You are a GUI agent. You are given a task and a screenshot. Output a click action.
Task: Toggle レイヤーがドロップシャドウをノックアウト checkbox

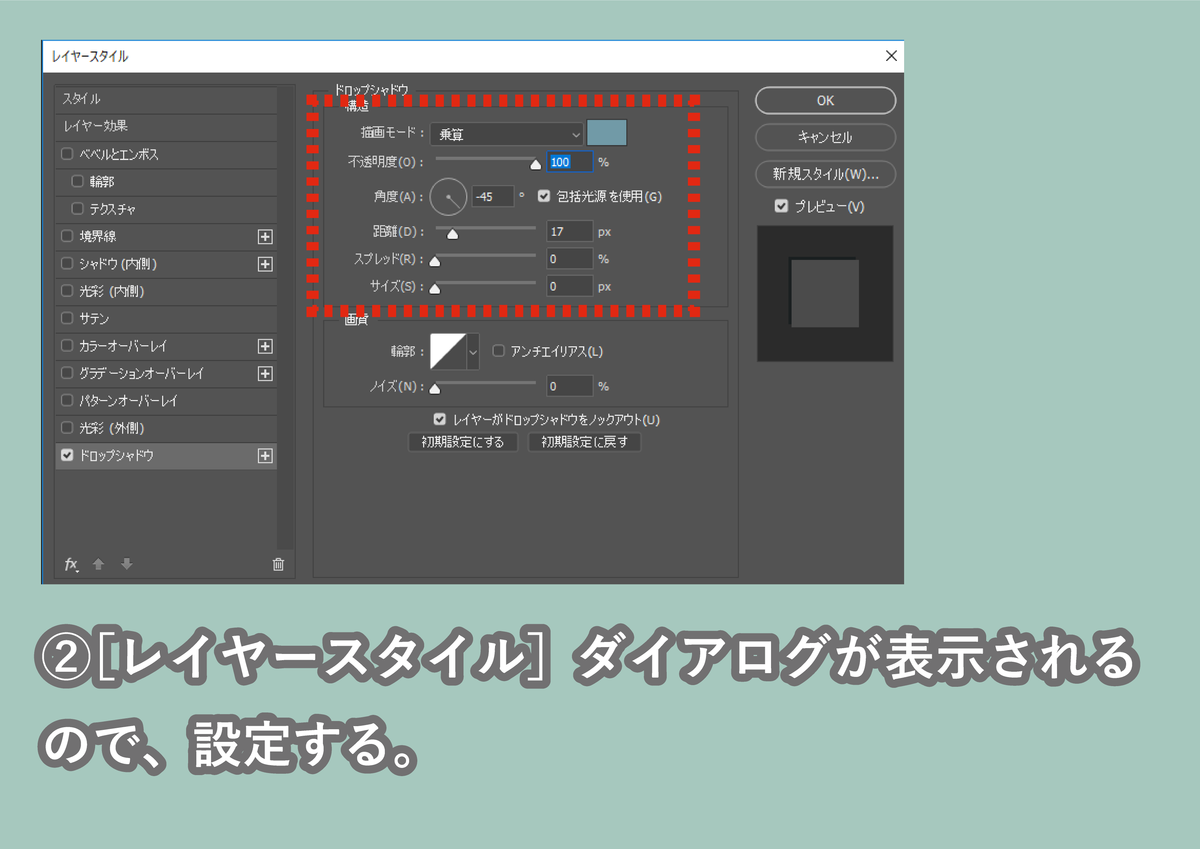coord(439,420)
